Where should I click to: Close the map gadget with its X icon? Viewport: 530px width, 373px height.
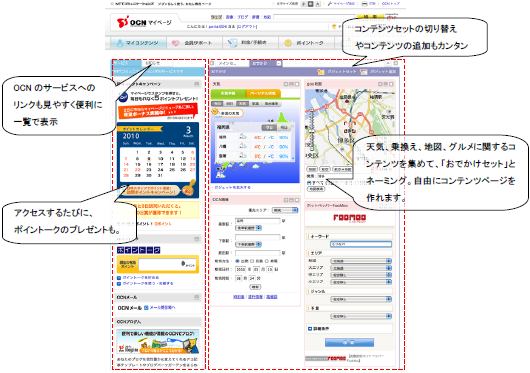(391, 84)
